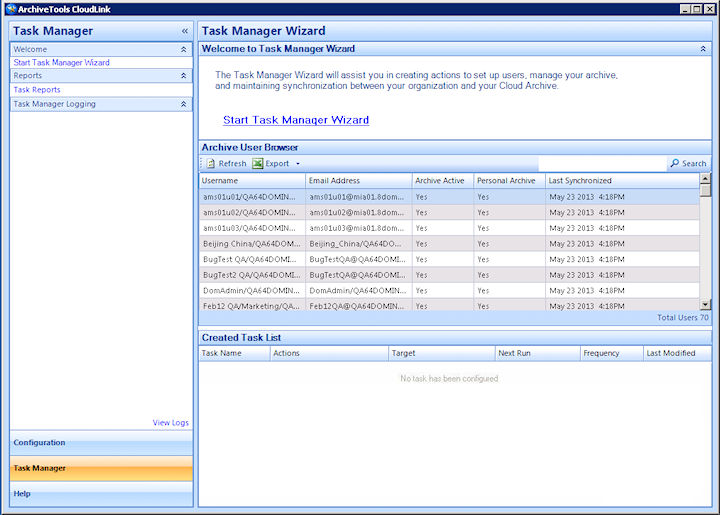The width and height of the screenshot is (720, 515).
Task: Click Frequency column header
Action: click(612, 353)
